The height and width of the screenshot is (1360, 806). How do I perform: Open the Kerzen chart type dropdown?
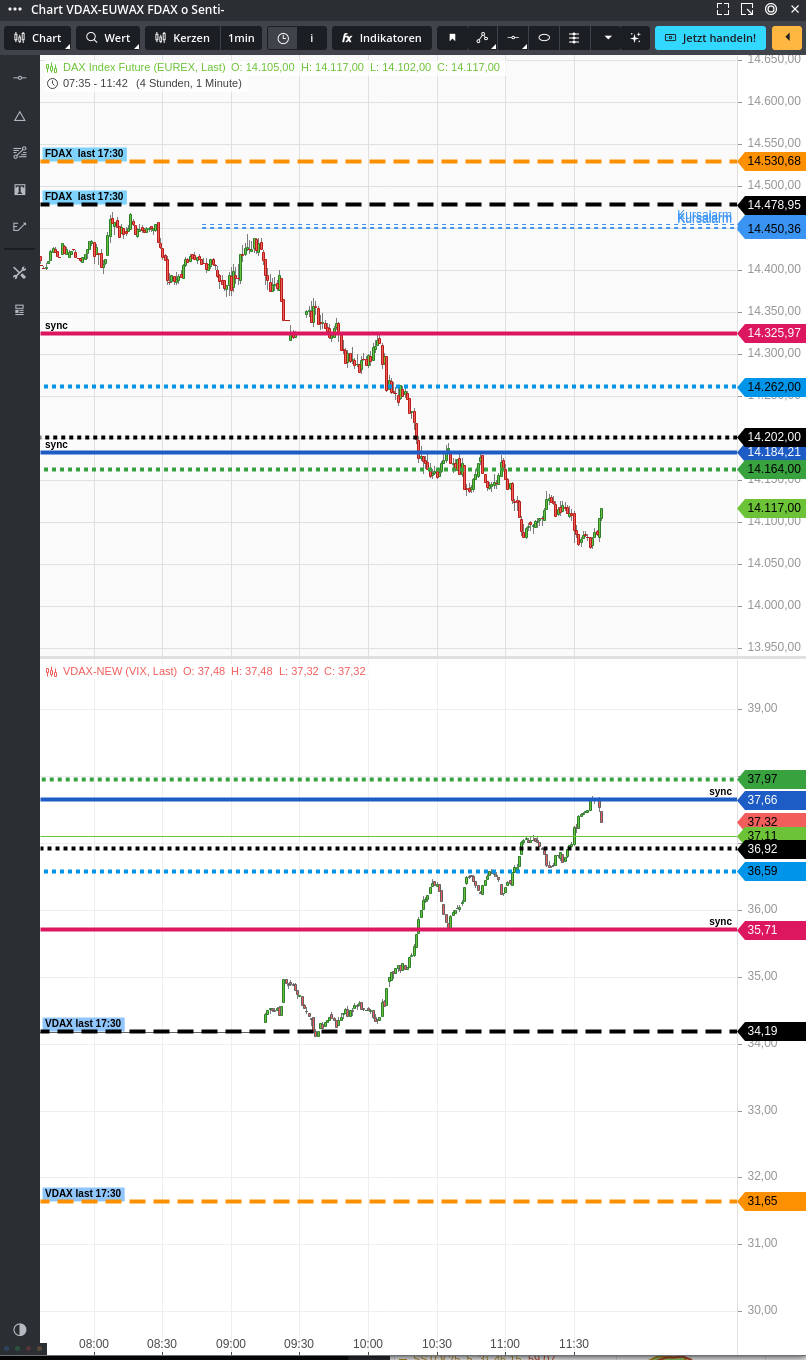[x=182, y=37]
